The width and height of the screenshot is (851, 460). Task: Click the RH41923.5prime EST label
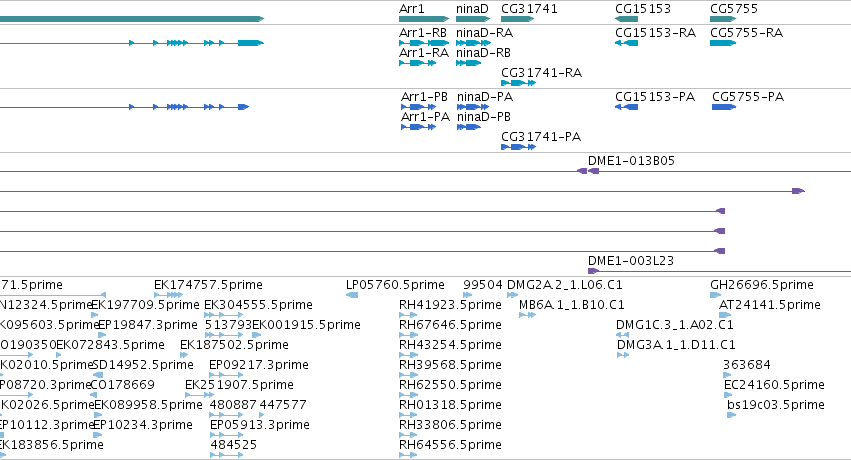click(x=450, y=305)
